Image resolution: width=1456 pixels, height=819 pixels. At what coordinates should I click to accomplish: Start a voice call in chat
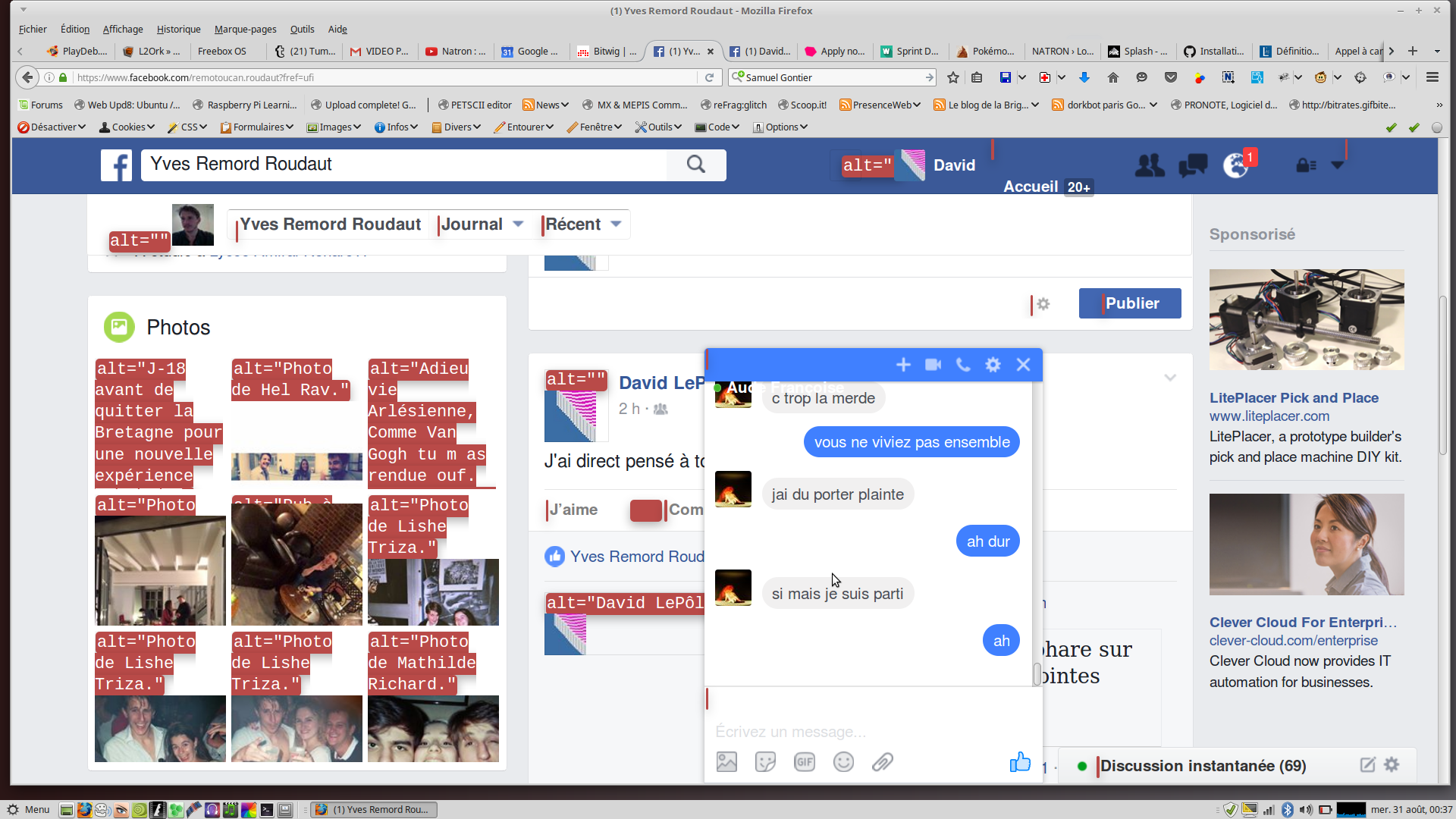point(963,365)
